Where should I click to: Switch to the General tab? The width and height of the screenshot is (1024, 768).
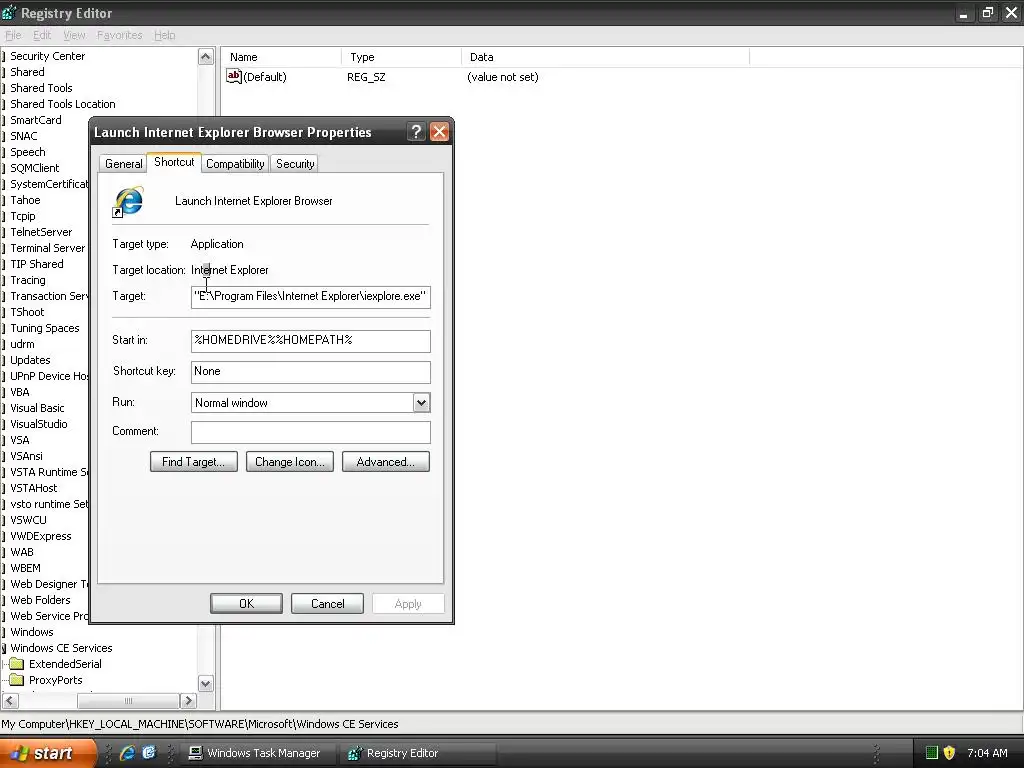[x=123, y=164]
